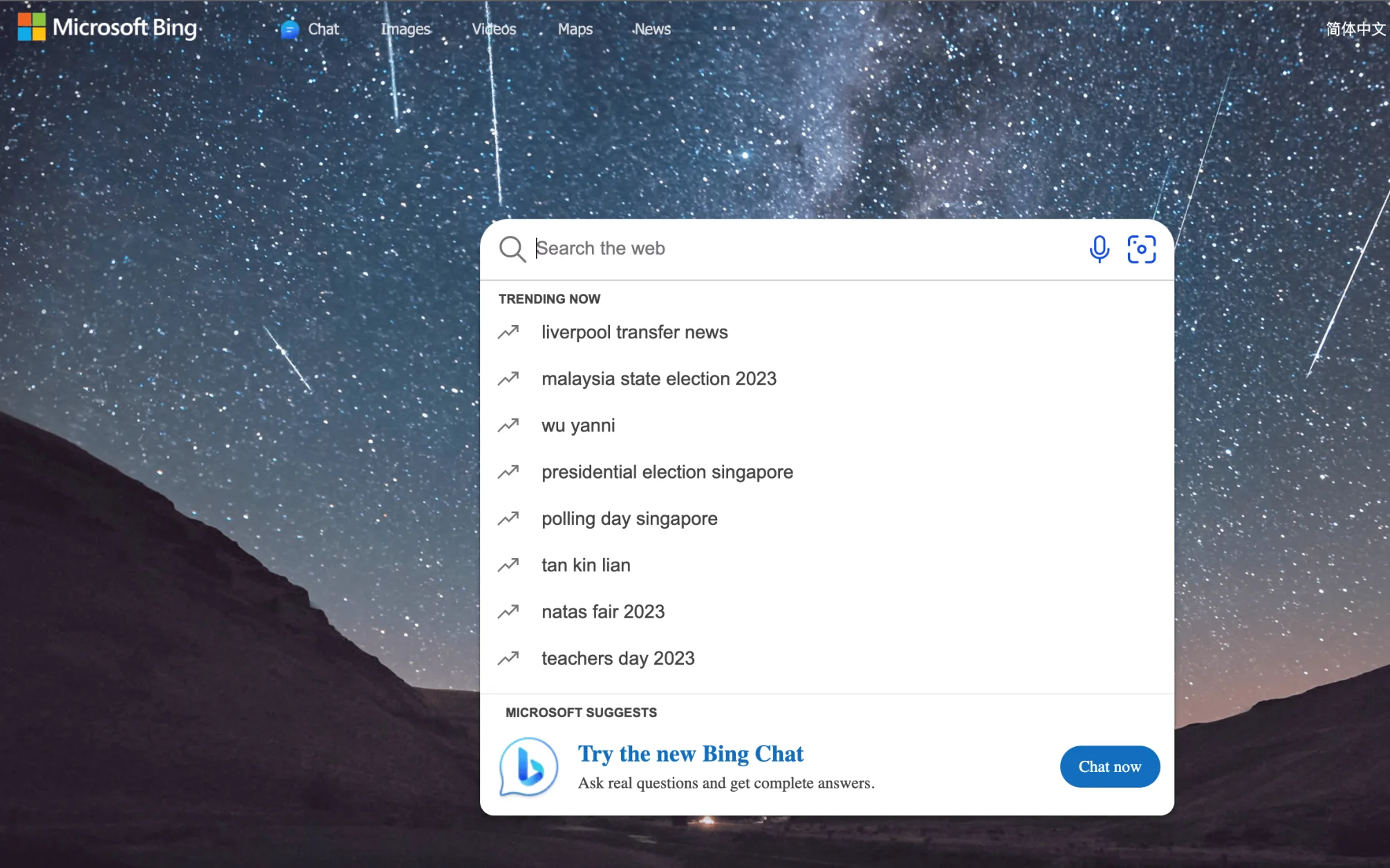Click trending arrow beside malaysia state election 2023
Screen dimensions: 1390x868
pyautogui.click(x=508, y=379)
